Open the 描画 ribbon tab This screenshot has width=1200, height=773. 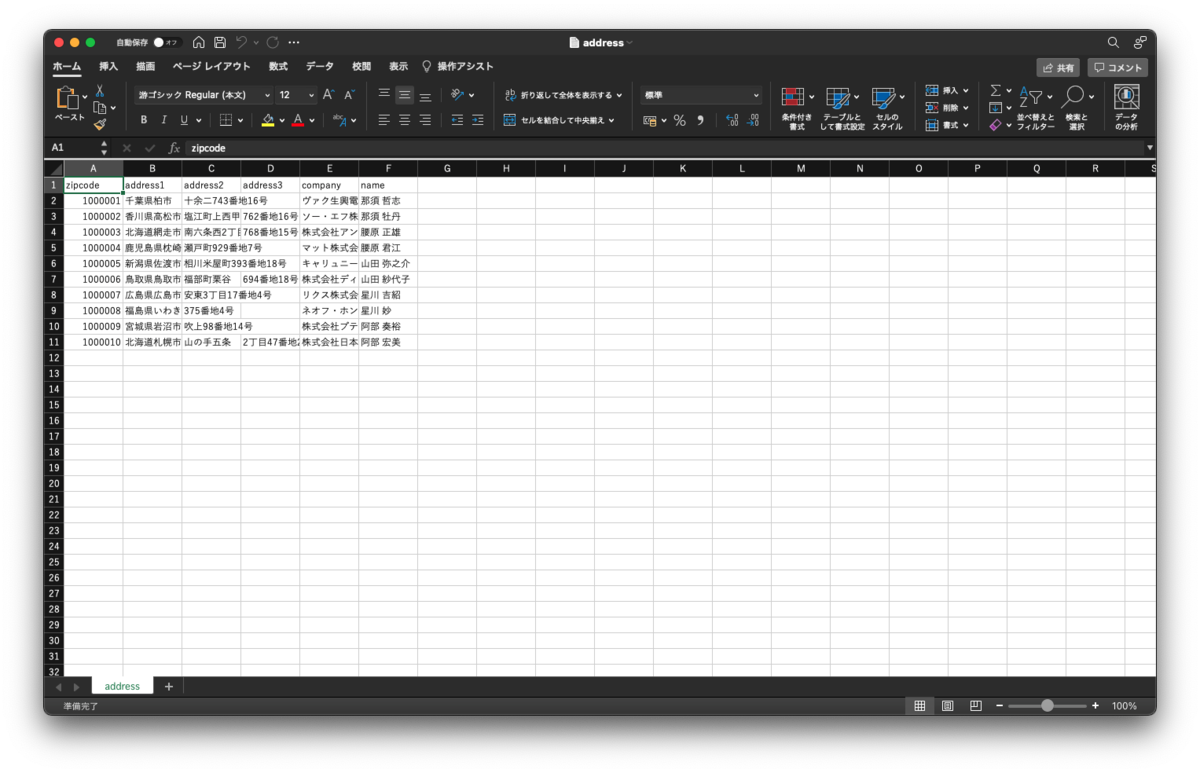click(x=145, y=67)
